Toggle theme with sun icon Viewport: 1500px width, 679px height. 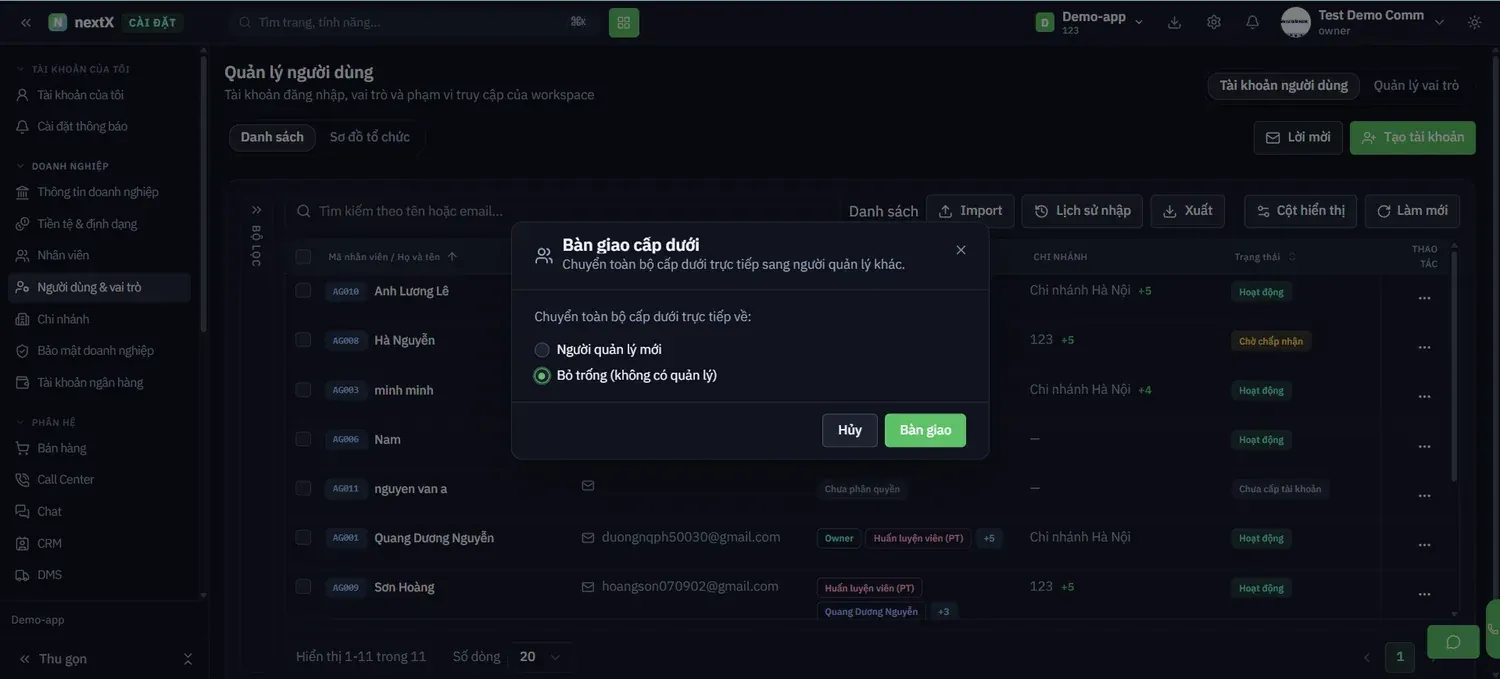tap(1475, 22)
